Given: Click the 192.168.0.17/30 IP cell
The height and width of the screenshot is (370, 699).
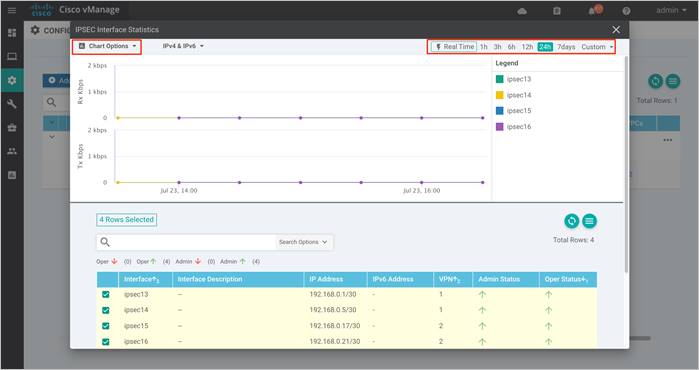Looking at the screenshot, I should pos(335,326).
